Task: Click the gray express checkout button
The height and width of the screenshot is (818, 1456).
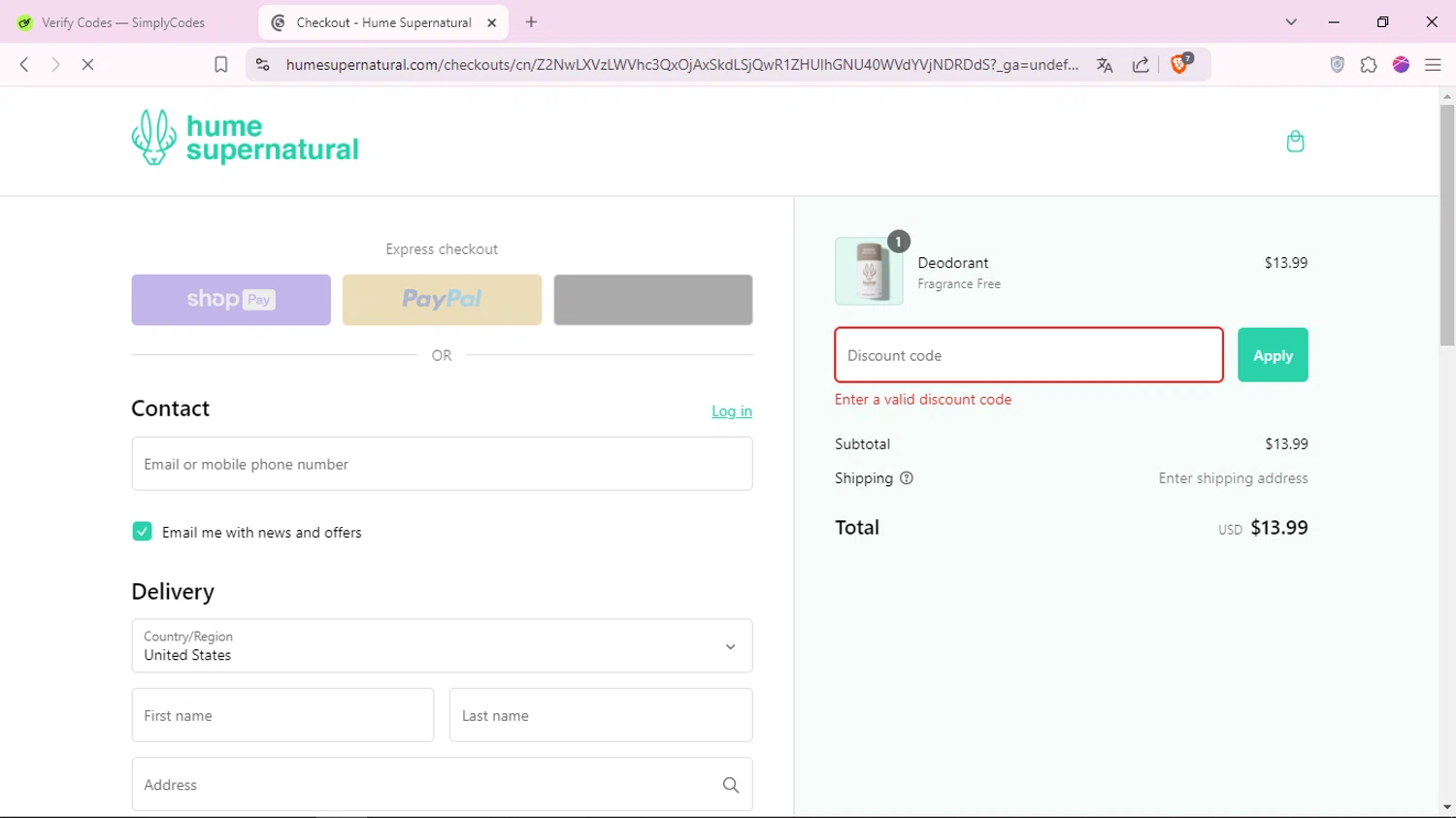Action: click(653, 300)
